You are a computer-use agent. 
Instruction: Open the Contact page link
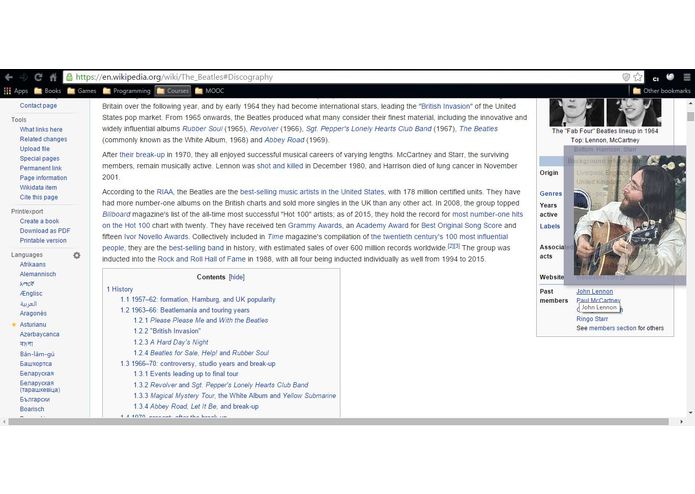[x=38, y=105]
